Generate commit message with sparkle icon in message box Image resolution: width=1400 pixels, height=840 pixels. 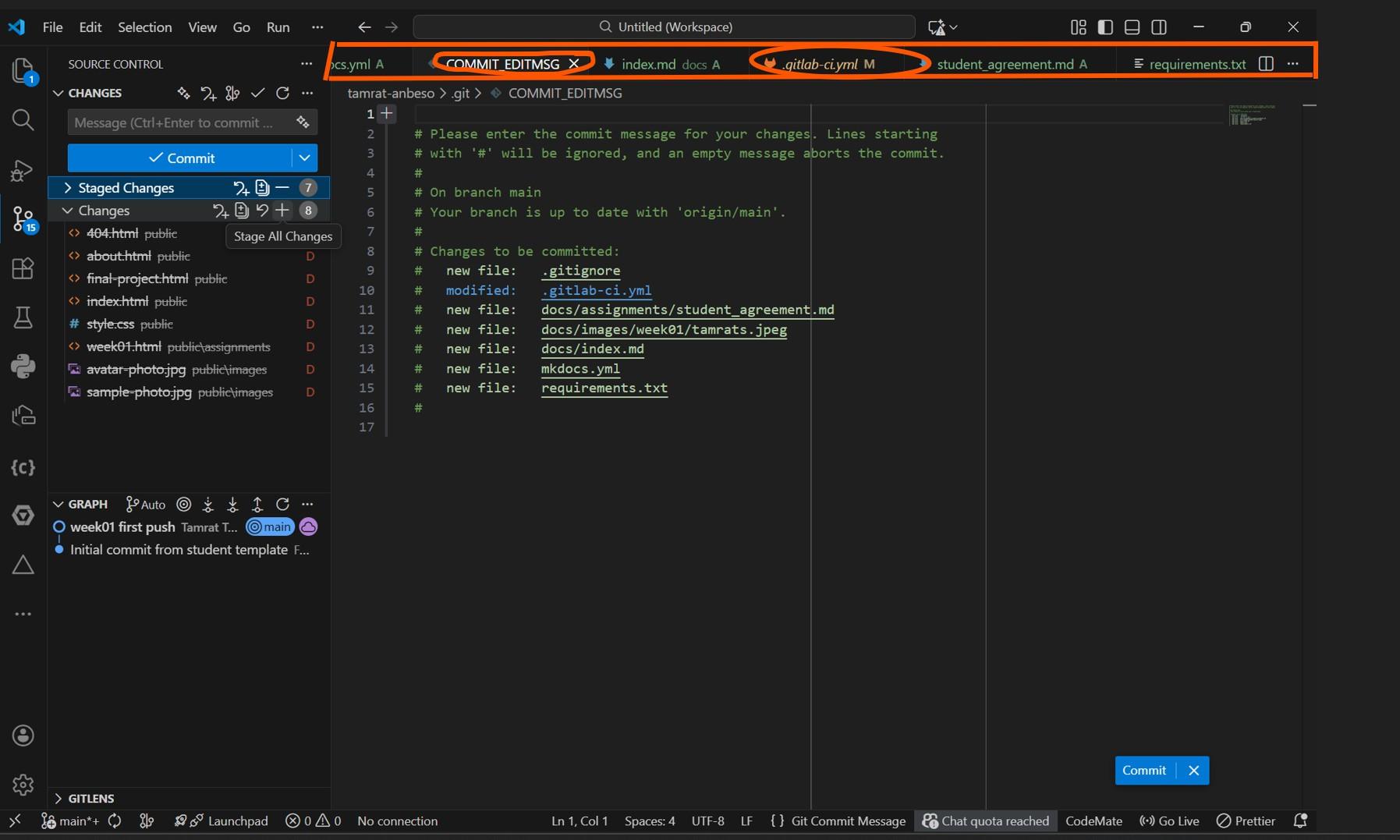coord(303,122)
